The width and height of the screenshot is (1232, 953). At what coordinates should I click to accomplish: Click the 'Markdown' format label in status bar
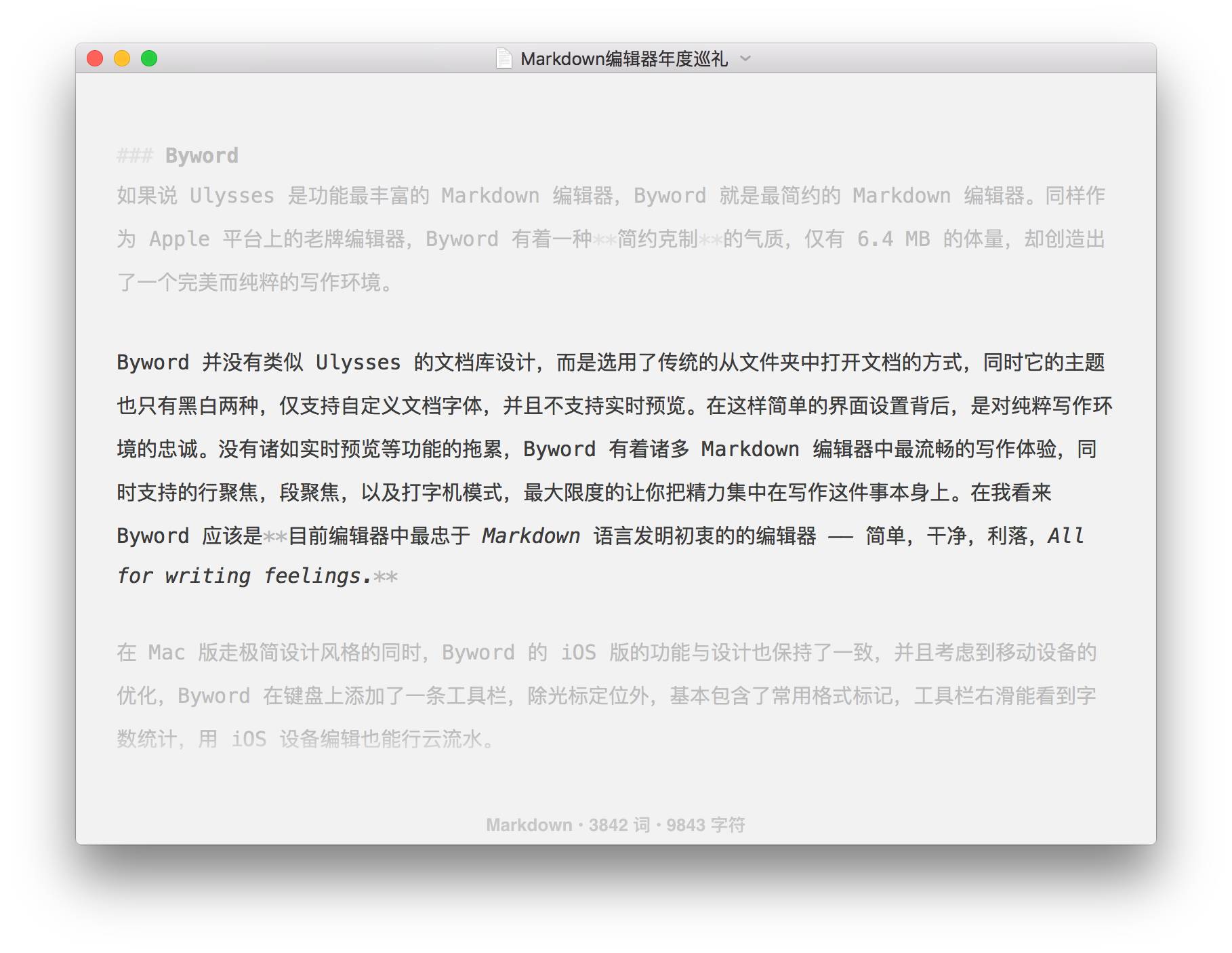(529, 825)
